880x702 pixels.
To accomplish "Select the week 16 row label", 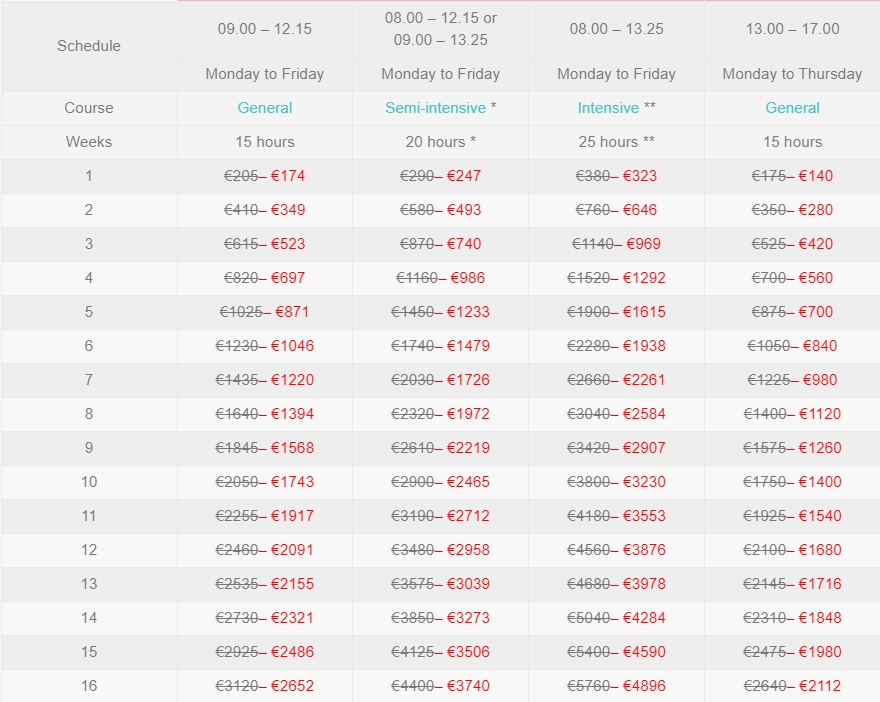I will coord(89,686).
